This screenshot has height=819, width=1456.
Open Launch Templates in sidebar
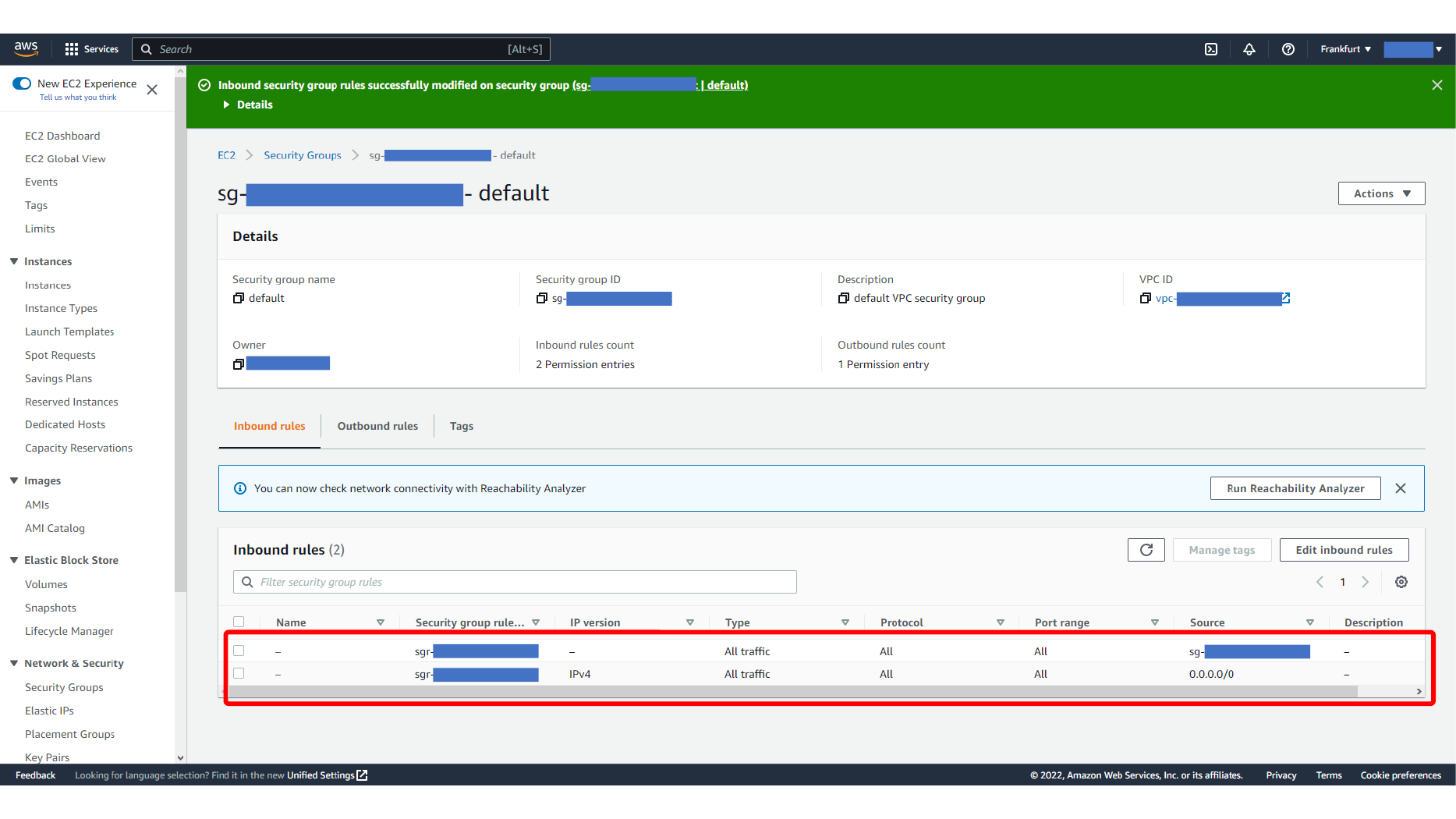click(x=69, y=331)
